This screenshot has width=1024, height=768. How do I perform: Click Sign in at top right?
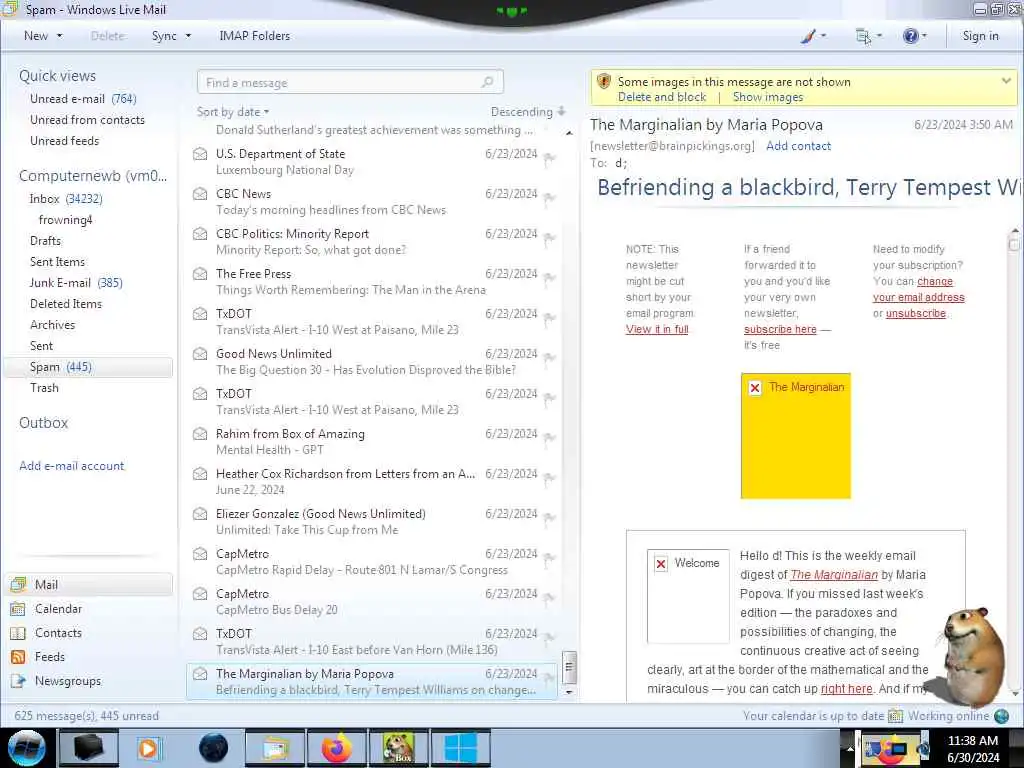point(980,36)
